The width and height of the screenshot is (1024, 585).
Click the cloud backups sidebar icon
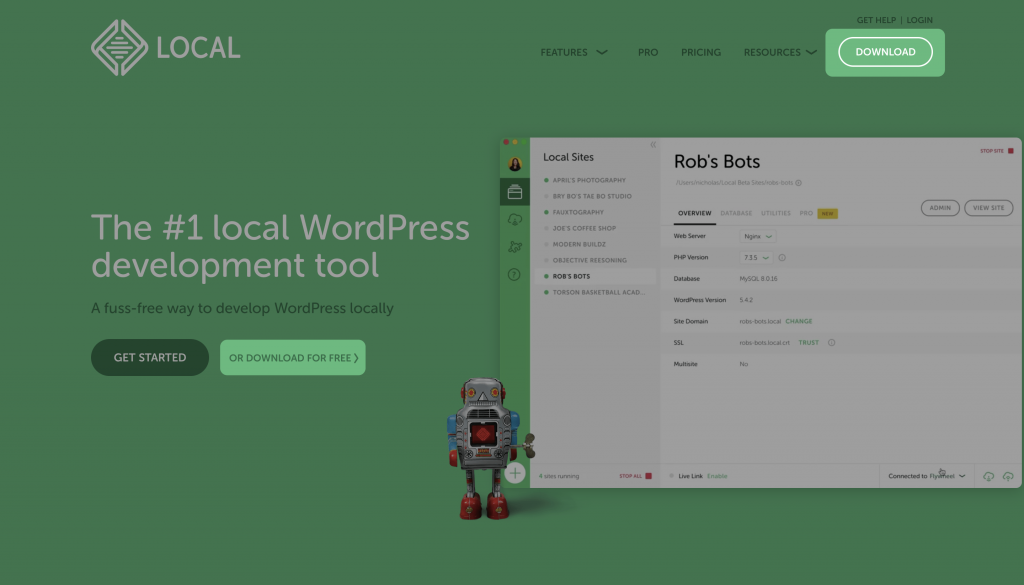(515, 220)
